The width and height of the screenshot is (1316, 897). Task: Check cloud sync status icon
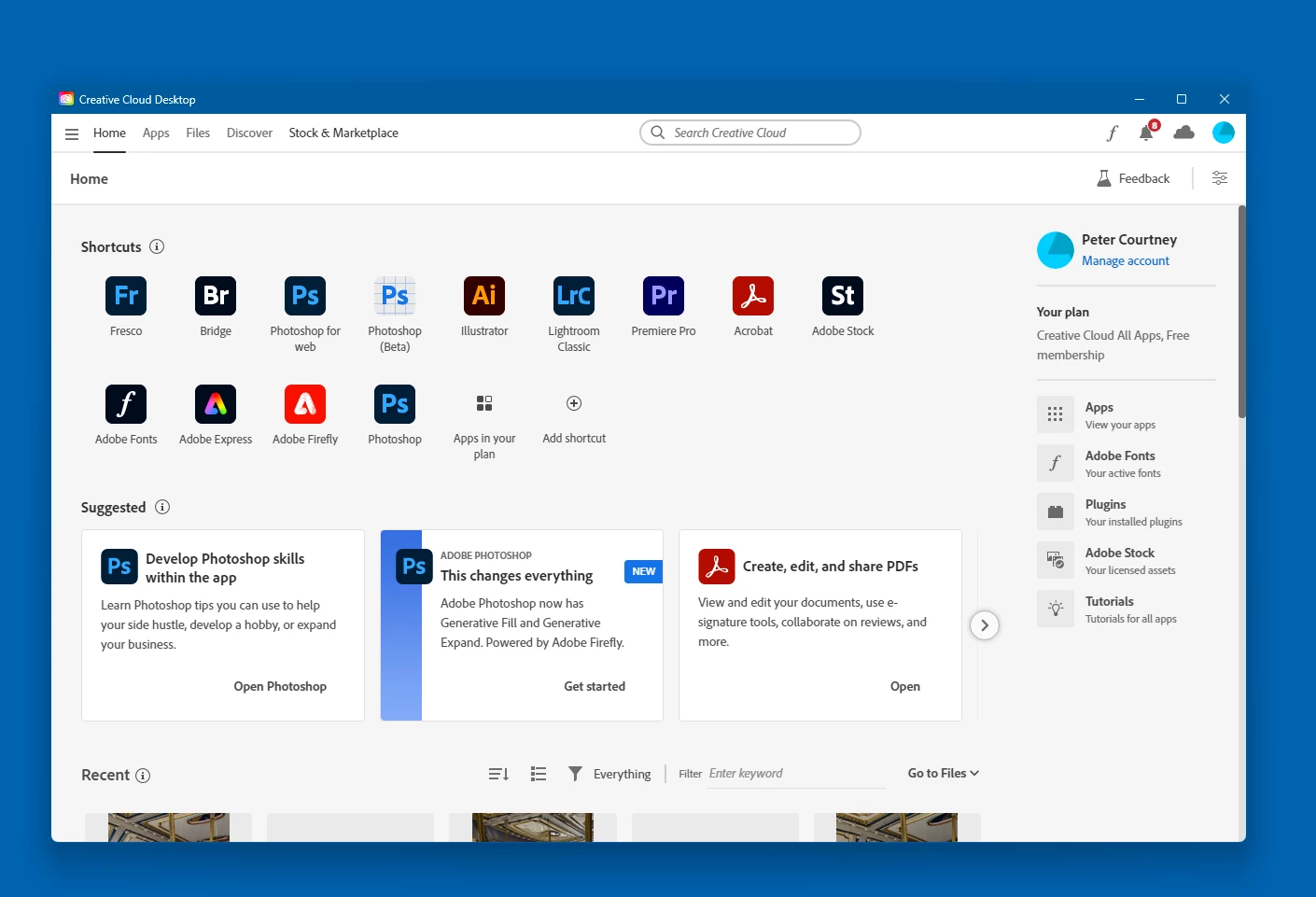pos(1184,133)
